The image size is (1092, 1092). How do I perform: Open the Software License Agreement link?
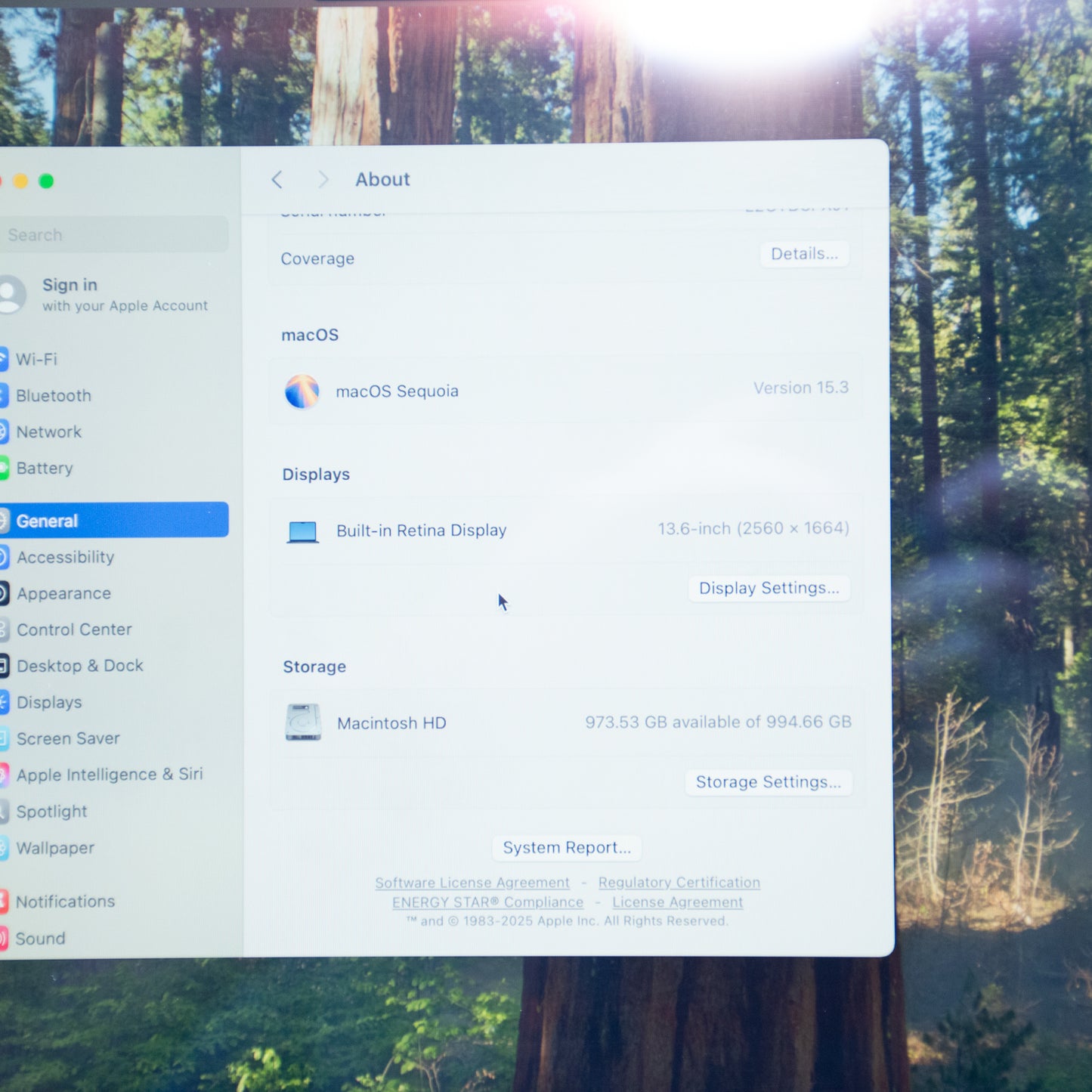(472, 883)
